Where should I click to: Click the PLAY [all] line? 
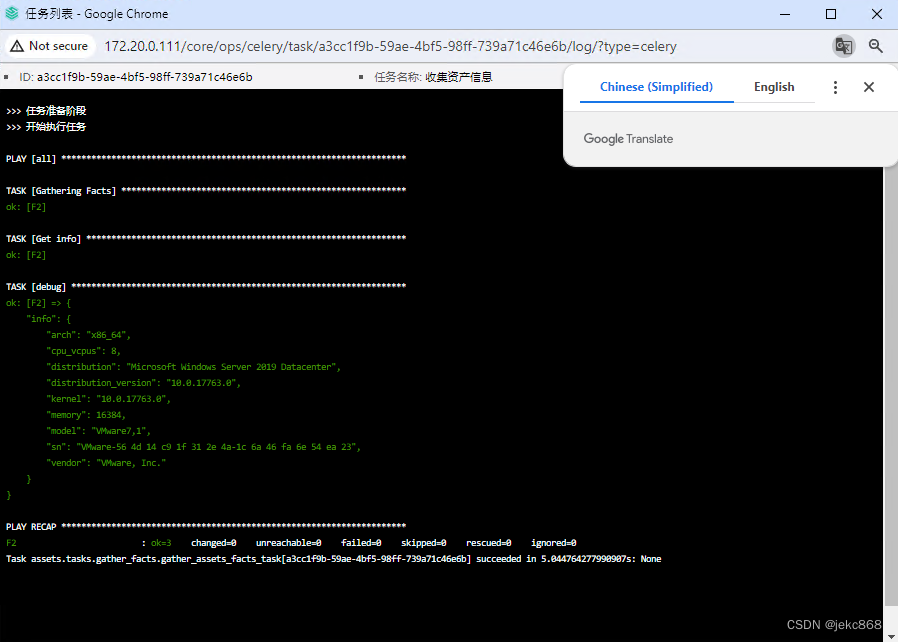(x=206, y=159)
